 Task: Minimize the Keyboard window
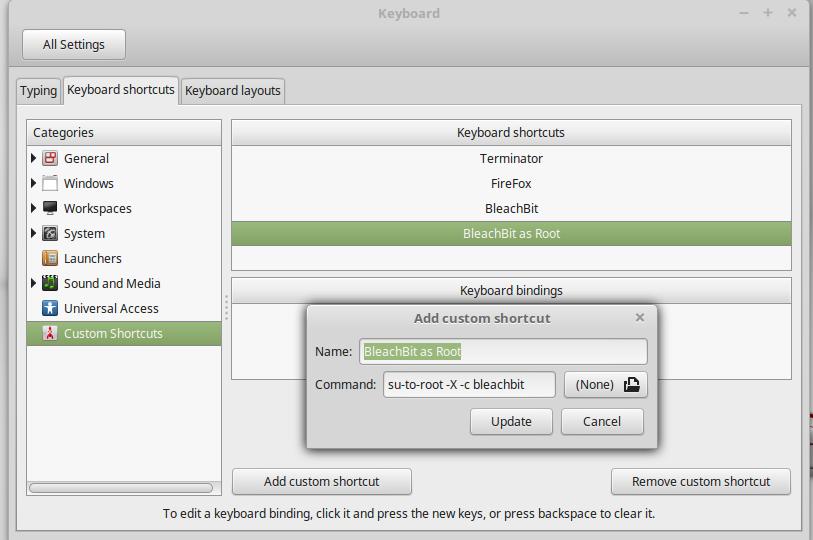744,12
